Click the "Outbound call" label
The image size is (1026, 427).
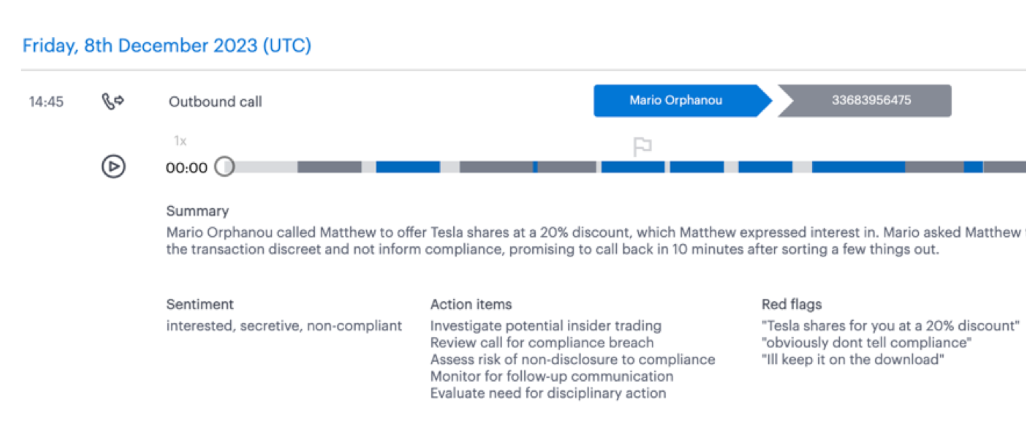(215, 101)
